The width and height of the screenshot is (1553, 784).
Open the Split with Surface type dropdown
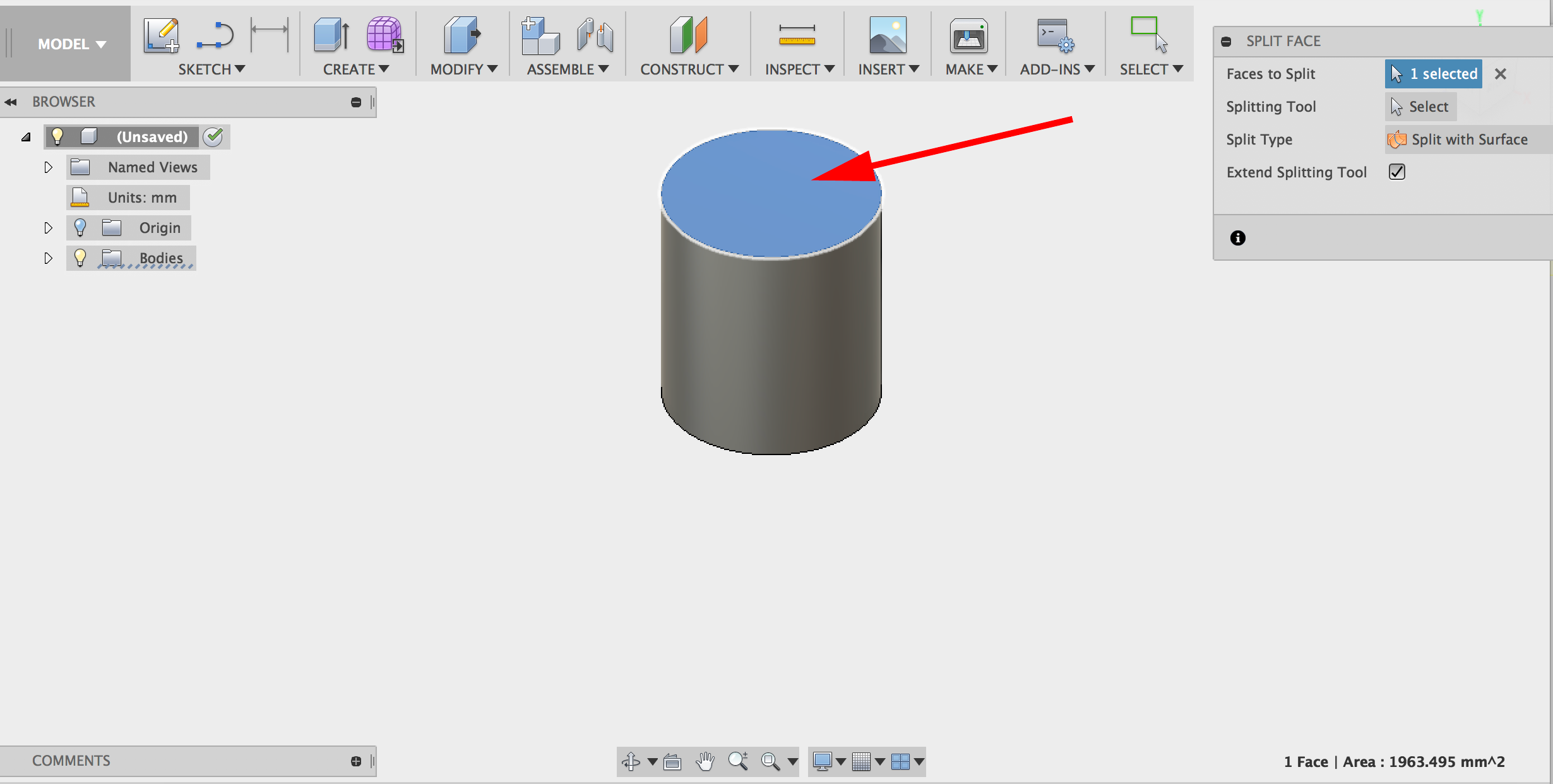click(1468, 140)
